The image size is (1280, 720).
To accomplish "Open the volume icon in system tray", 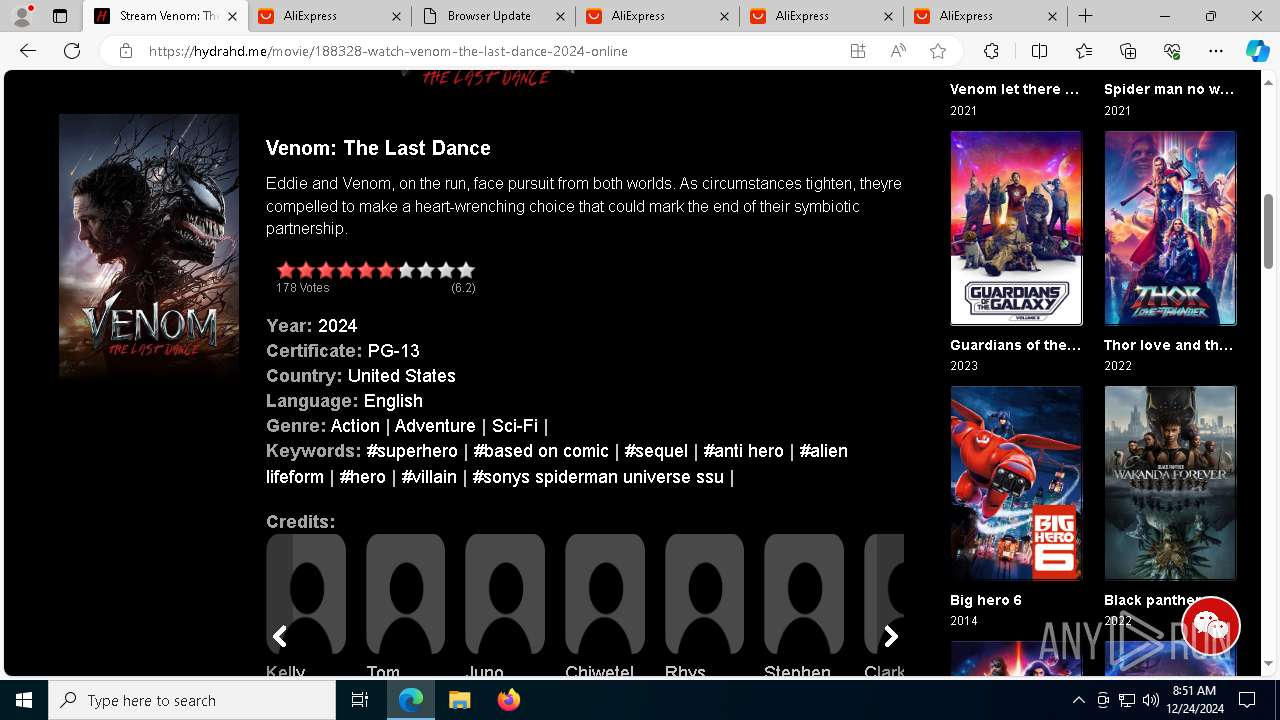I will 1150,700.
